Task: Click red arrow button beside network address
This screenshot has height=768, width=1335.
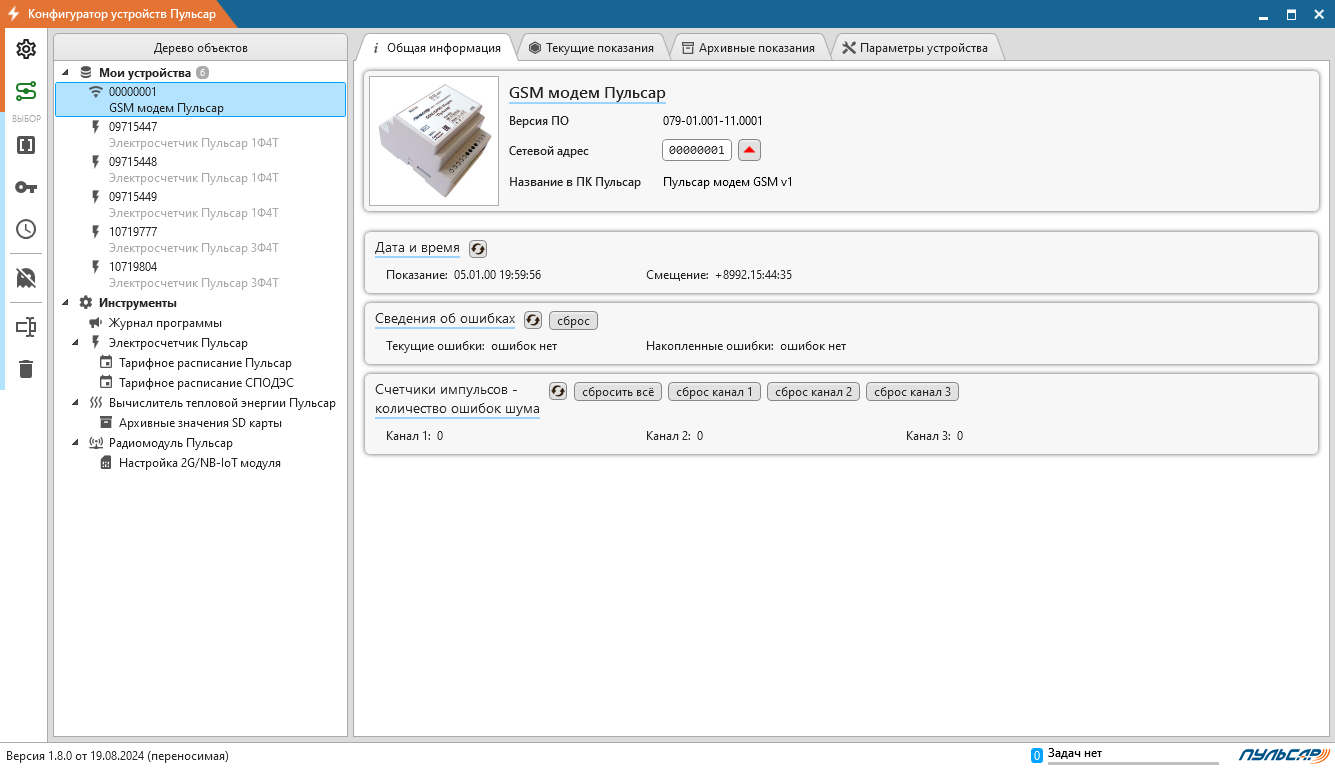Action: pos(750,150)
